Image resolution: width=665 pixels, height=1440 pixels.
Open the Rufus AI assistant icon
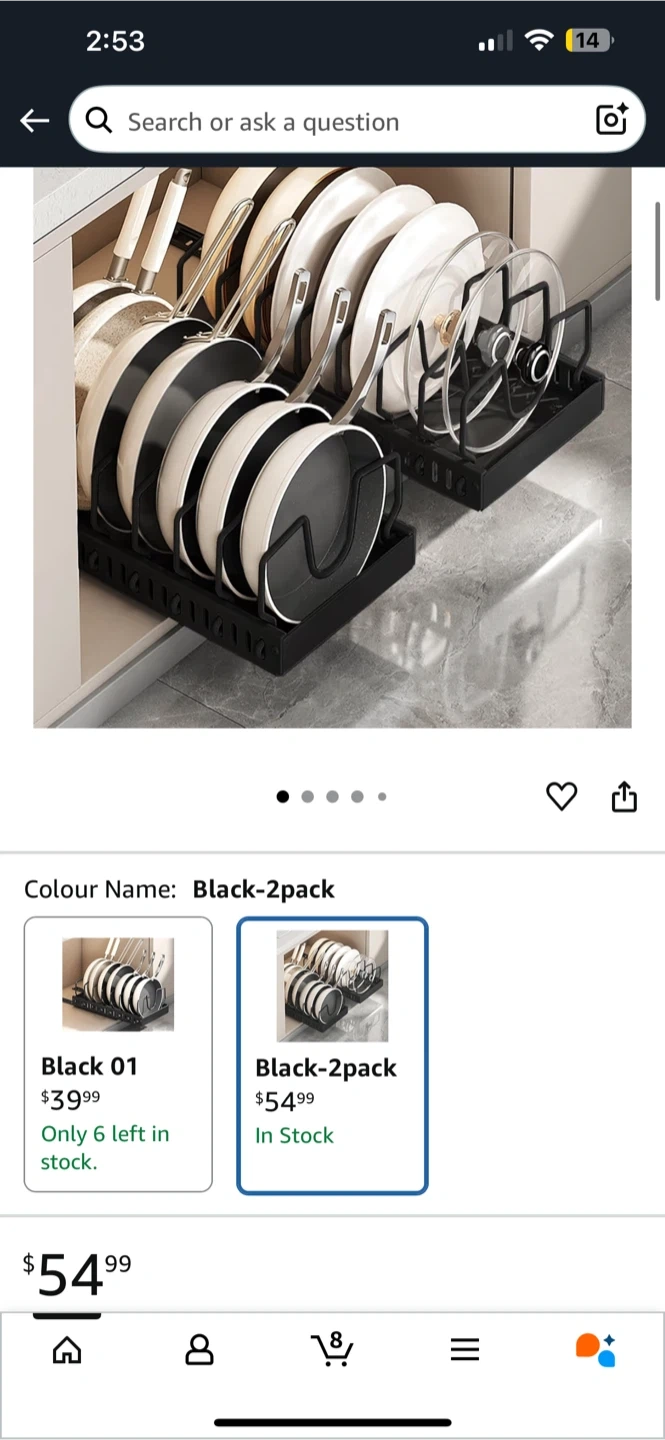(596, 1349)
